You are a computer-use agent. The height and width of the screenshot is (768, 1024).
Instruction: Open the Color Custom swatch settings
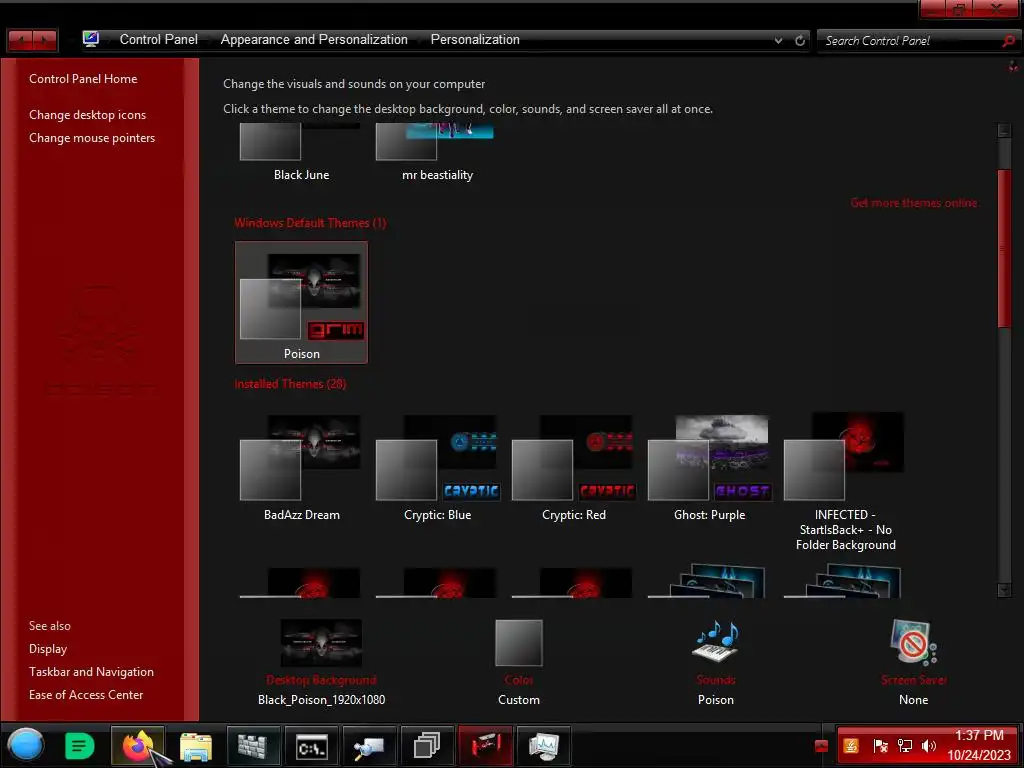tap(519, 663)
